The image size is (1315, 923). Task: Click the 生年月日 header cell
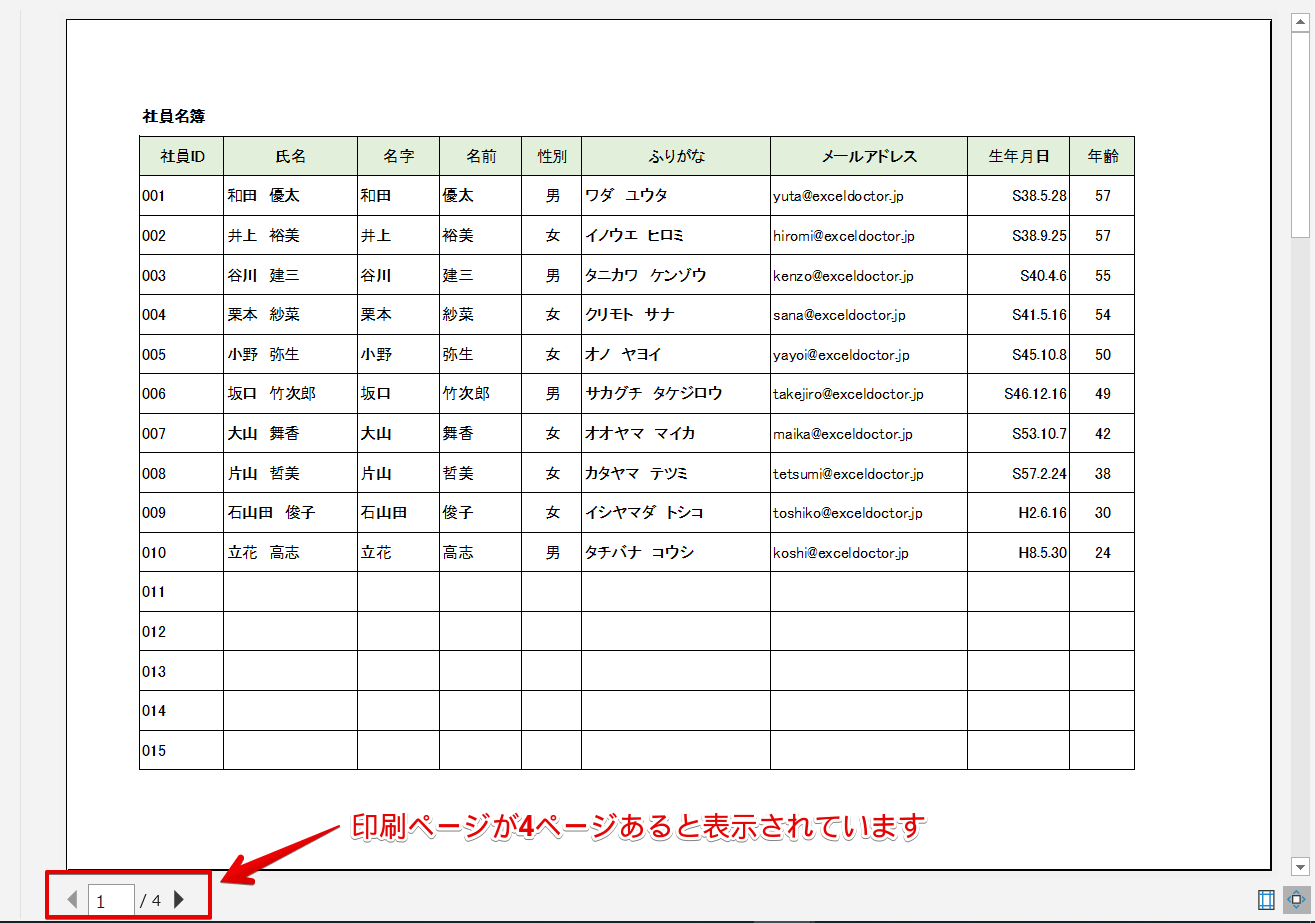tap(1019, 156)
